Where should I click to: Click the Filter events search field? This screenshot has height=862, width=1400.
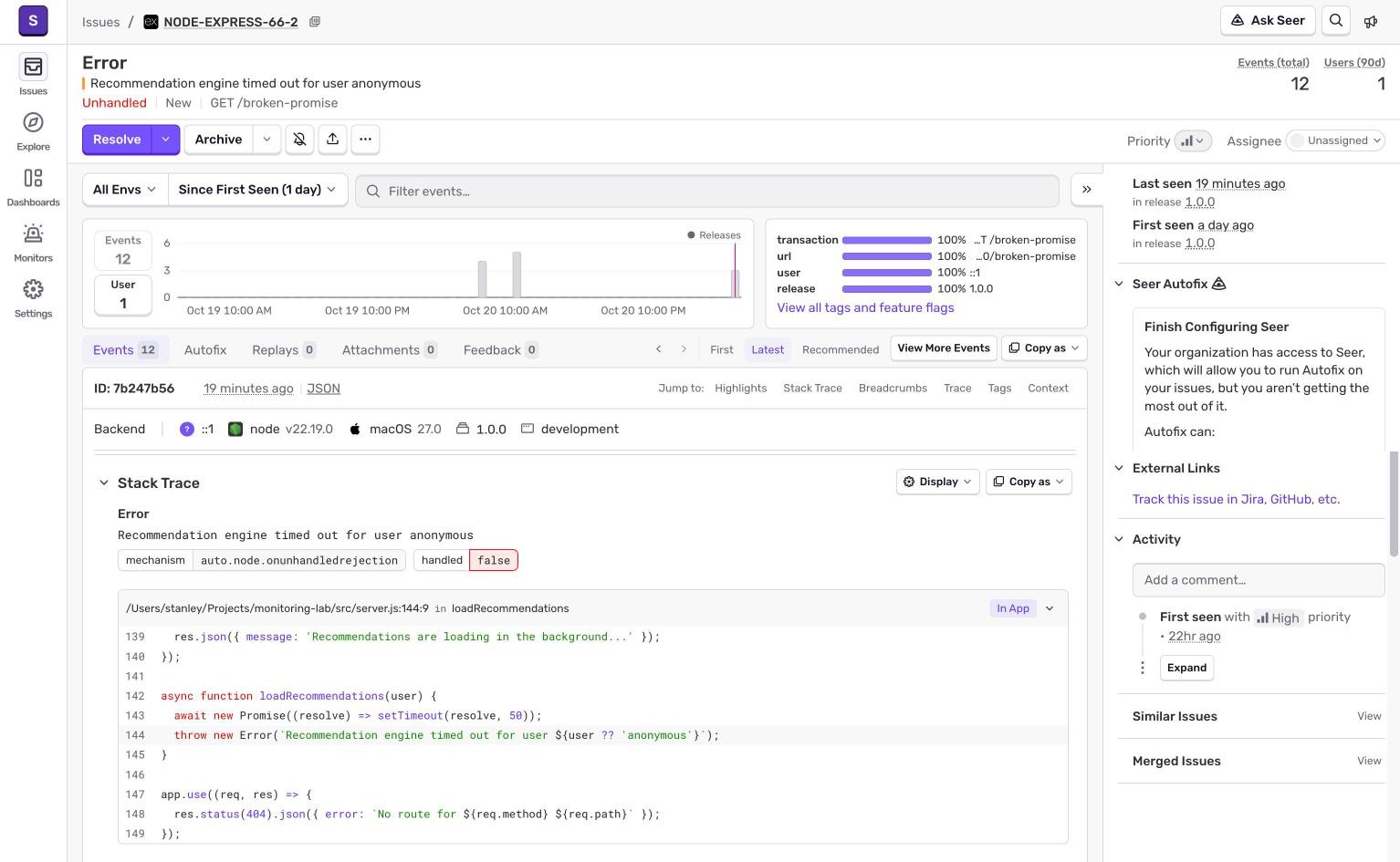[x=707, y=191]
